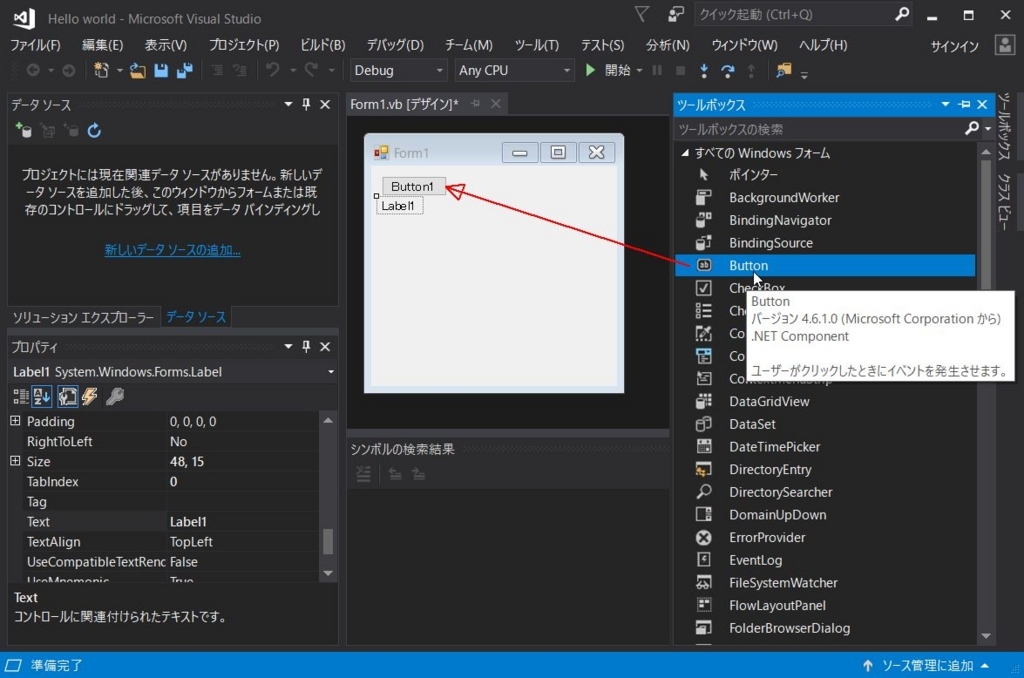This screenshot has height=678, width=1024.
Task: Click the toolbox search magnifier icon
Action: 972,129
